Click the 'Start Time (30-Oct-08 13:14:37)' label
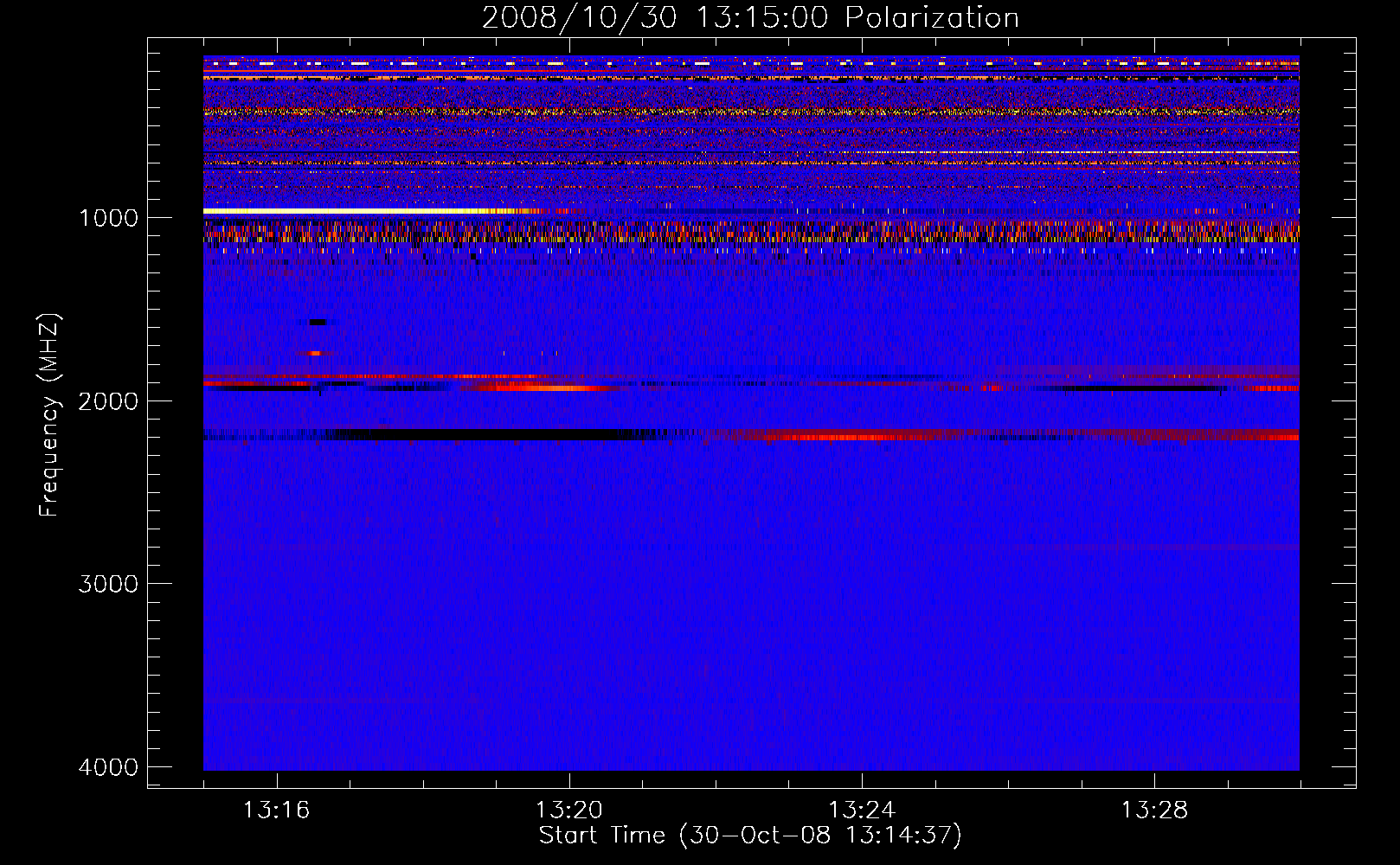This screenshot has height=865, width=1400. [750, 836]
